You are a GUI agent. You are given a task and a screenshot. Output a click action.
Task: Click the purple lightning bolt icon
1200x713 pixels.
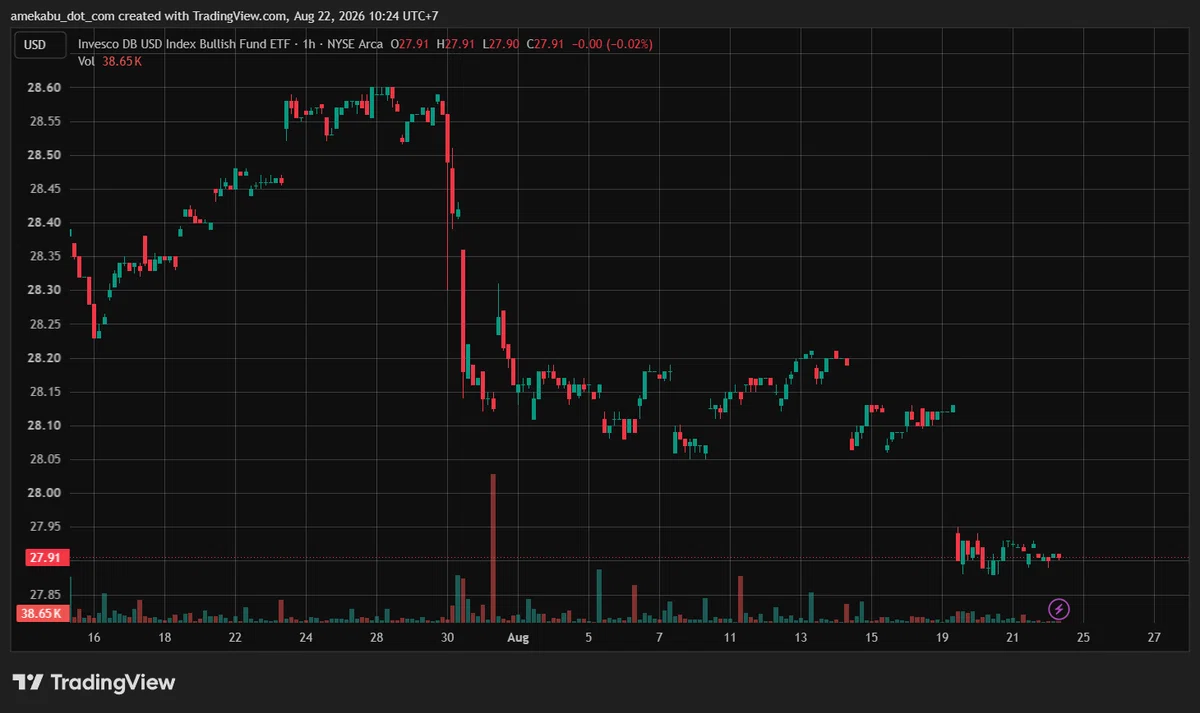coord(1059,608)
